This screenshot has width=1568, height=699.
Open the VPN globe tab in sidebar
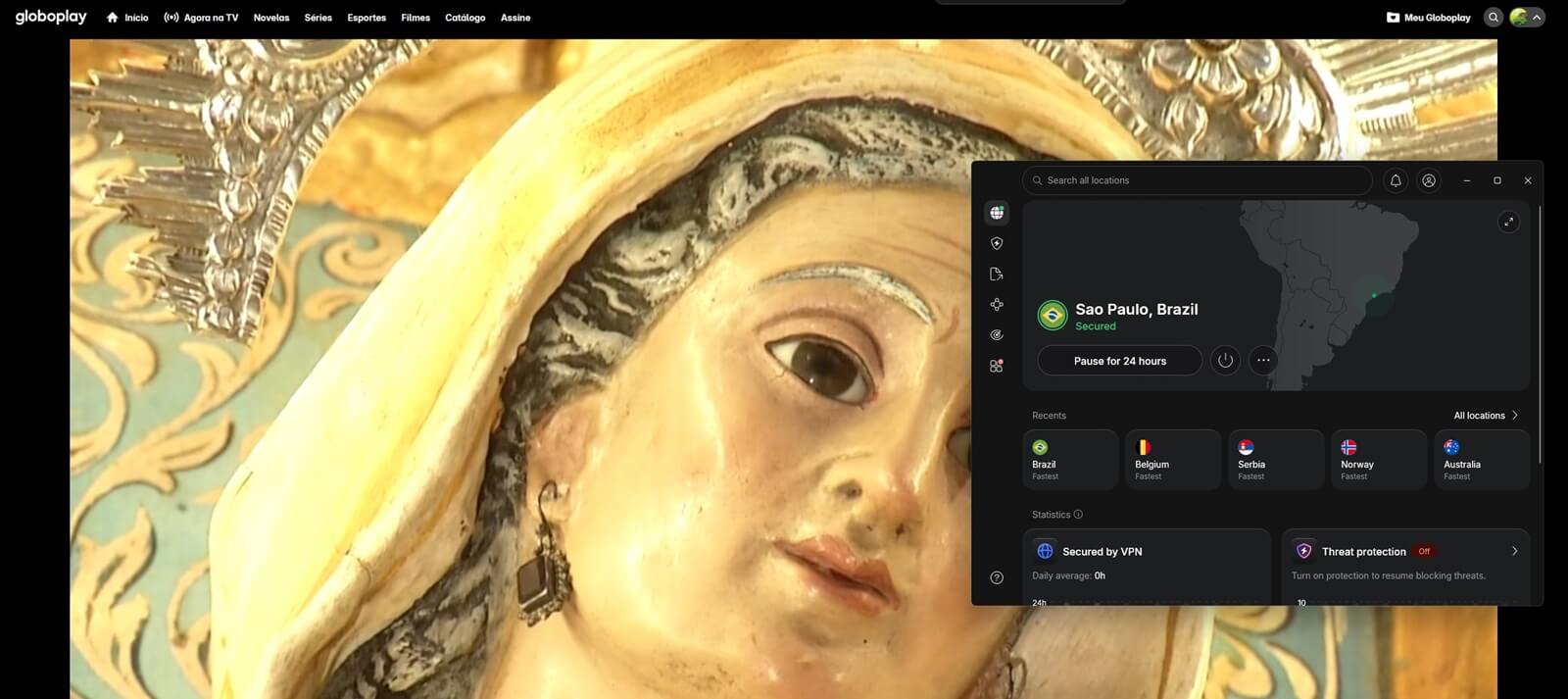tap(997, 213)
